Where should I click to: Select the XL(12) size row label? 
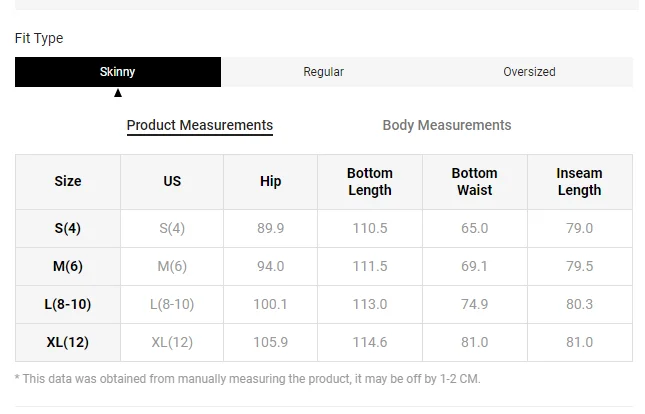68,342
